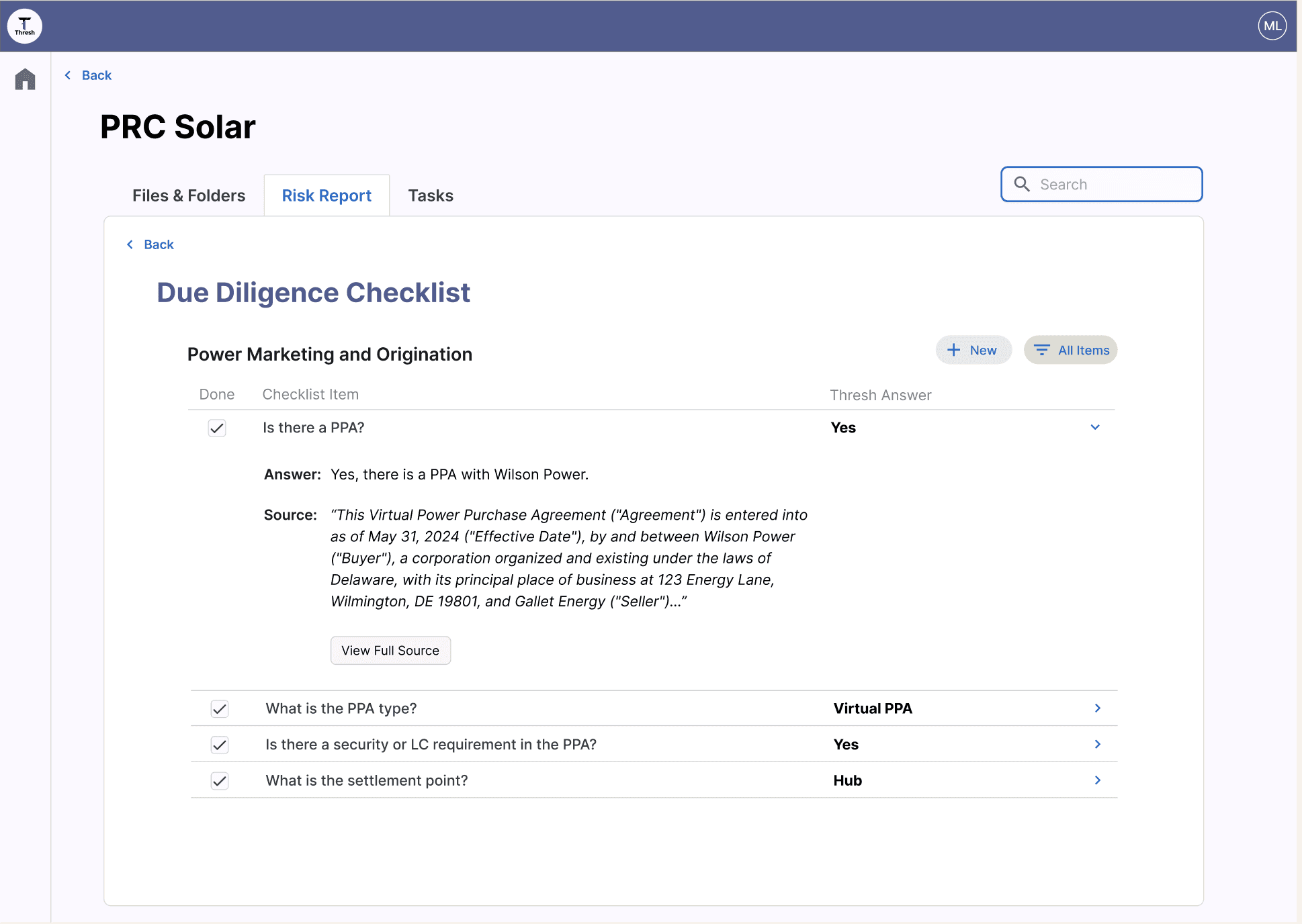Click the View Full Source button
Image resolution: width=1302 pixels, height=924 pixels.
point(390,650)
